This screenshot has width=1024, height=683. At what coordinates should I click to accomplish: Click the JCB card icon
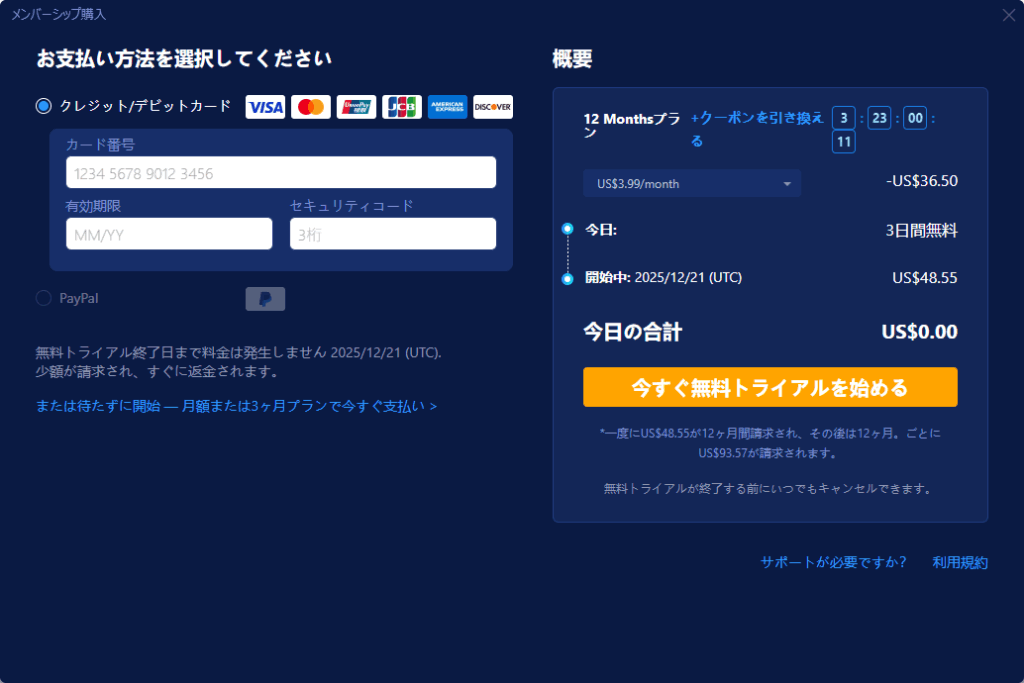pos(402,107)
